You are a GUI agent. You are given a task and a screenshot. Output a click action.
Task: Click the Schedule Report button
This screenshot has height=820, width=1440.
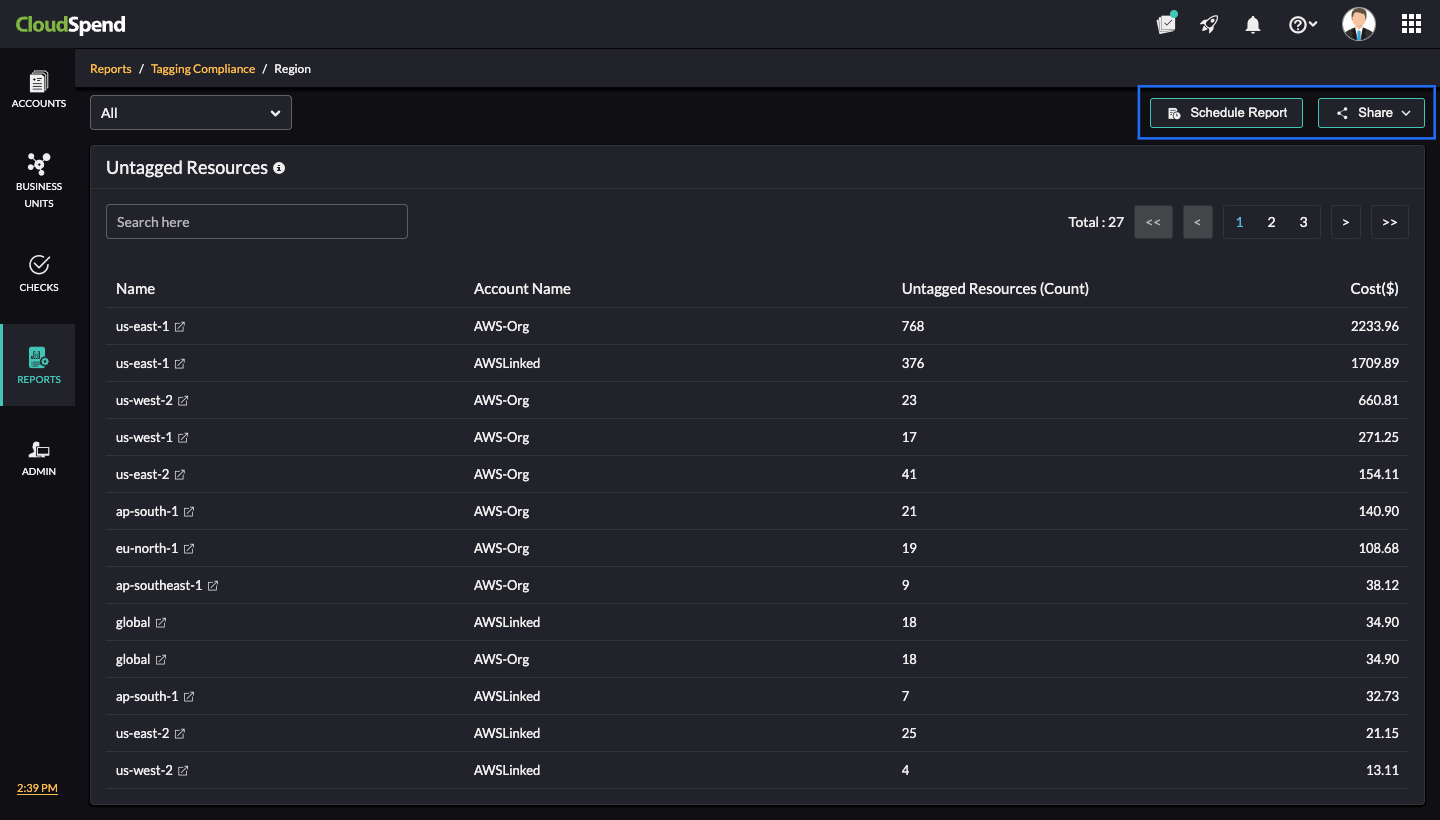tap(1226, 112)
